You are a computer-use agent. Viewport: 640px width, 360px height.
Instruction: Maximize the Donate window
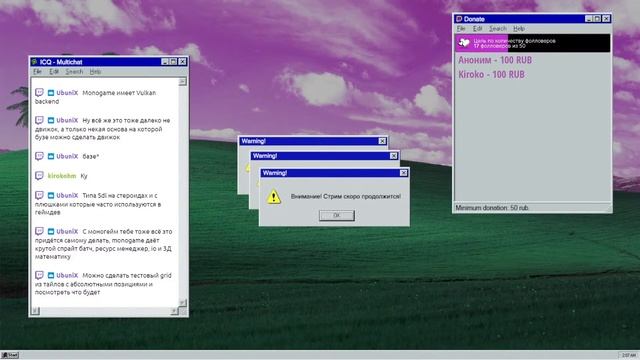pos(597,19)
